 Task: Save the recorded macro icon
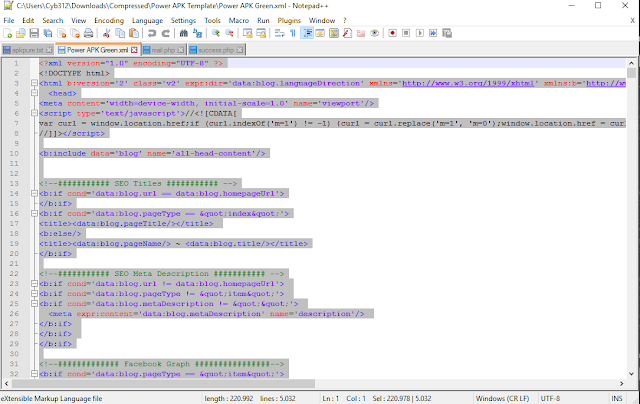tap(447, 33)
